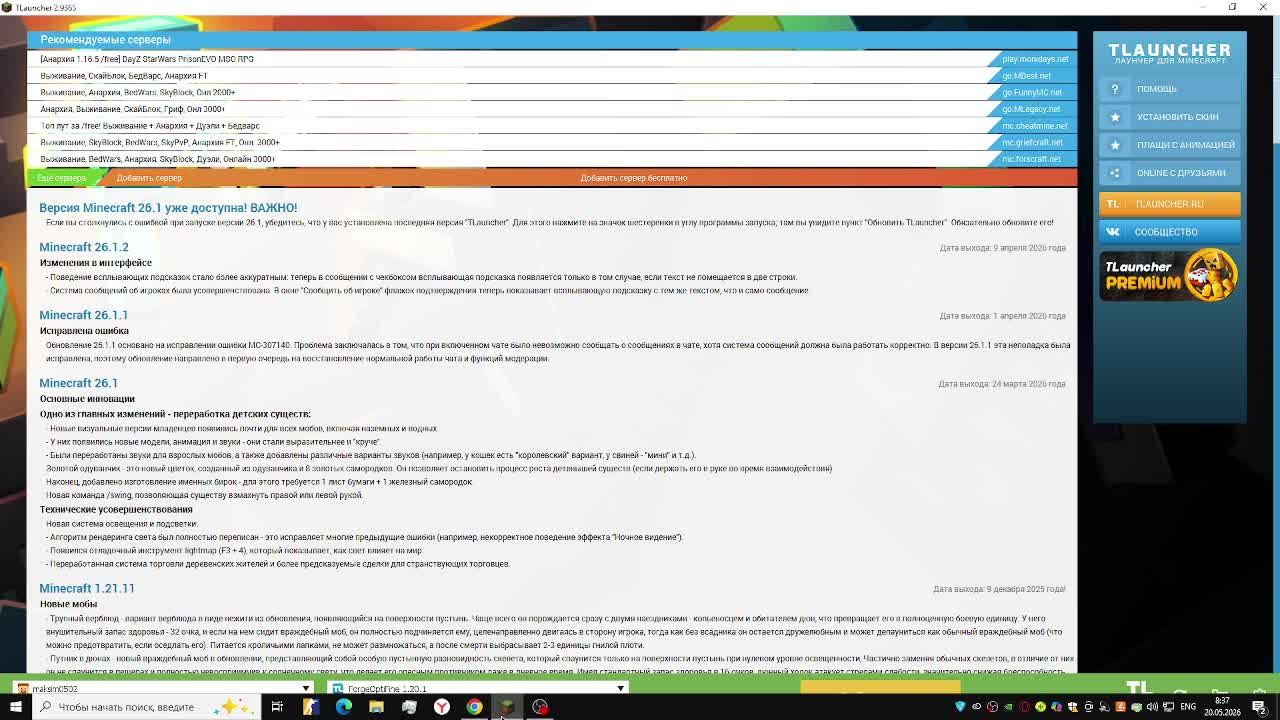
Task: Open File Explorer from the taskbar
Action: coord(376,707)
